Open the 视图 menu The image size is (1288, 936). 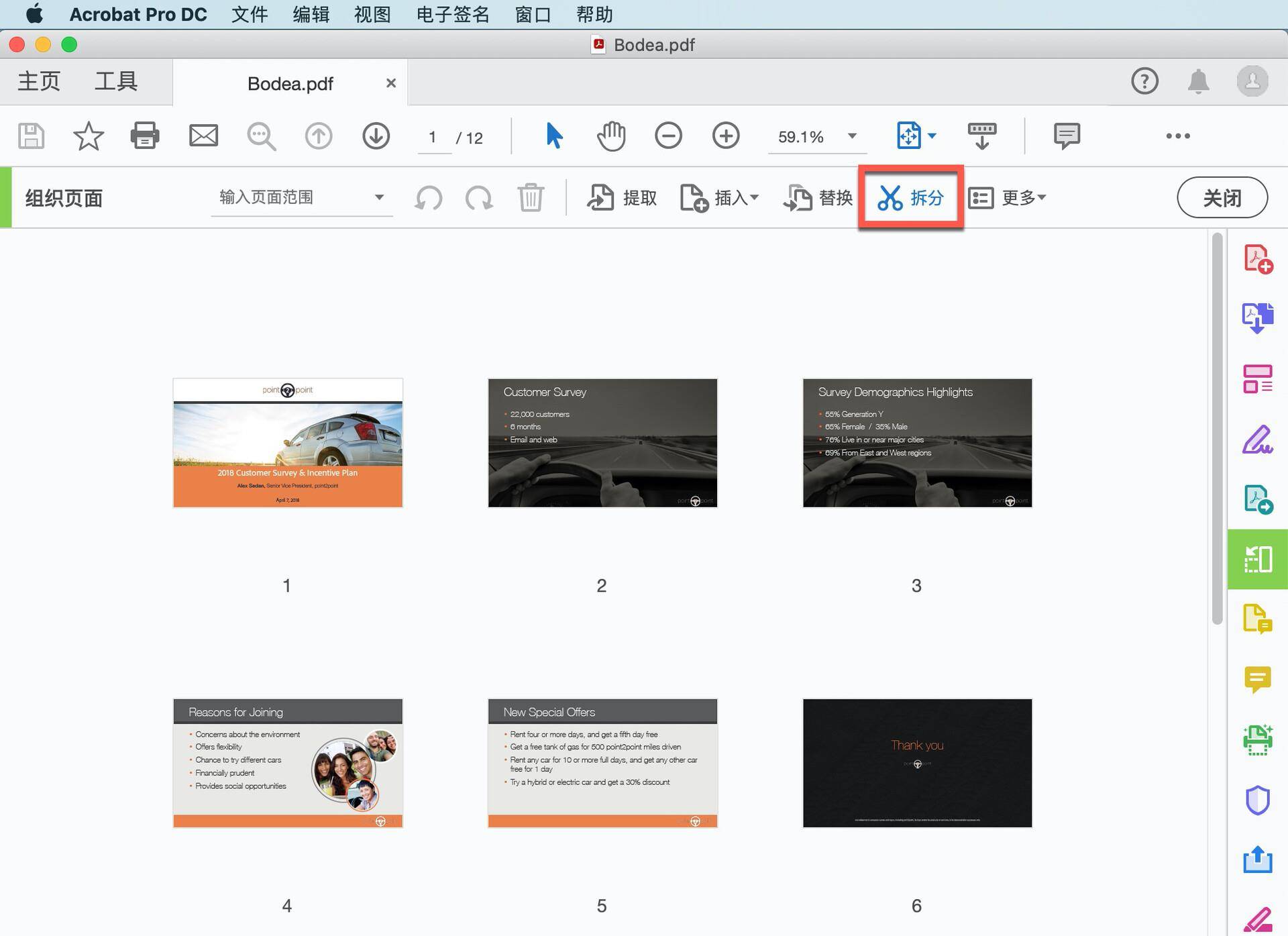click(x=371, y=14)
